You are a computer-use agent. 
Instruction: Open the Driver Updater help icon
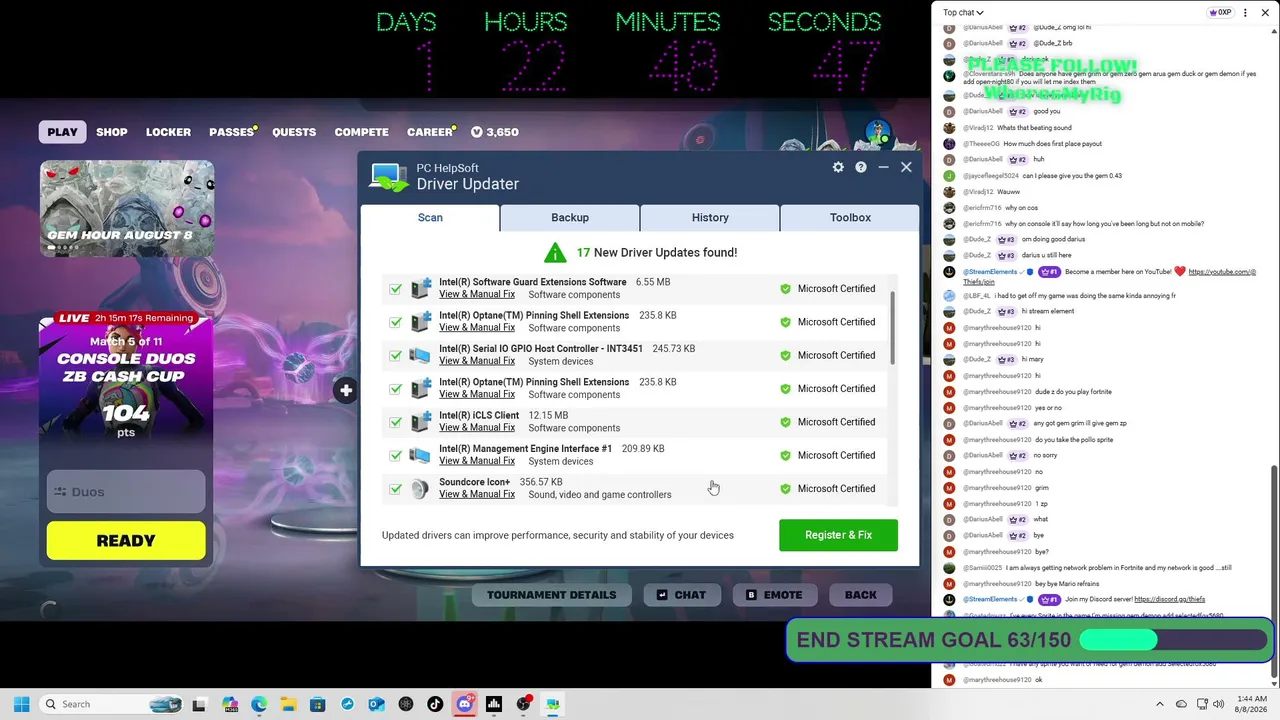pos(860,167)
